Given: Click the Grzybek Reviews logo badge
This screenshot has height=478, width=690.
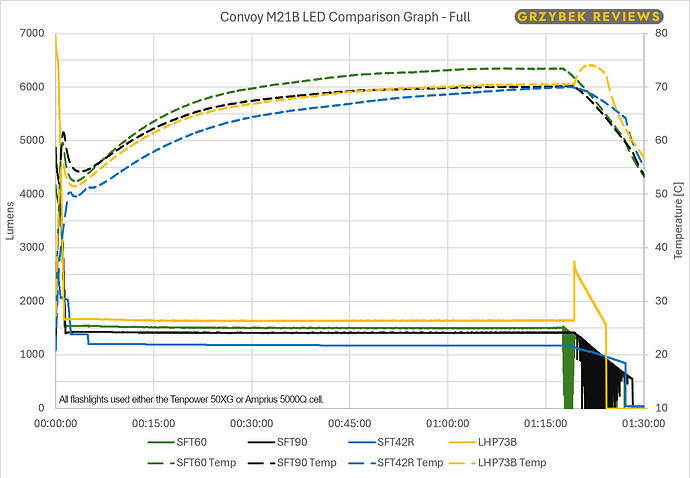Looking at the screenshot, I should [588, 17].
